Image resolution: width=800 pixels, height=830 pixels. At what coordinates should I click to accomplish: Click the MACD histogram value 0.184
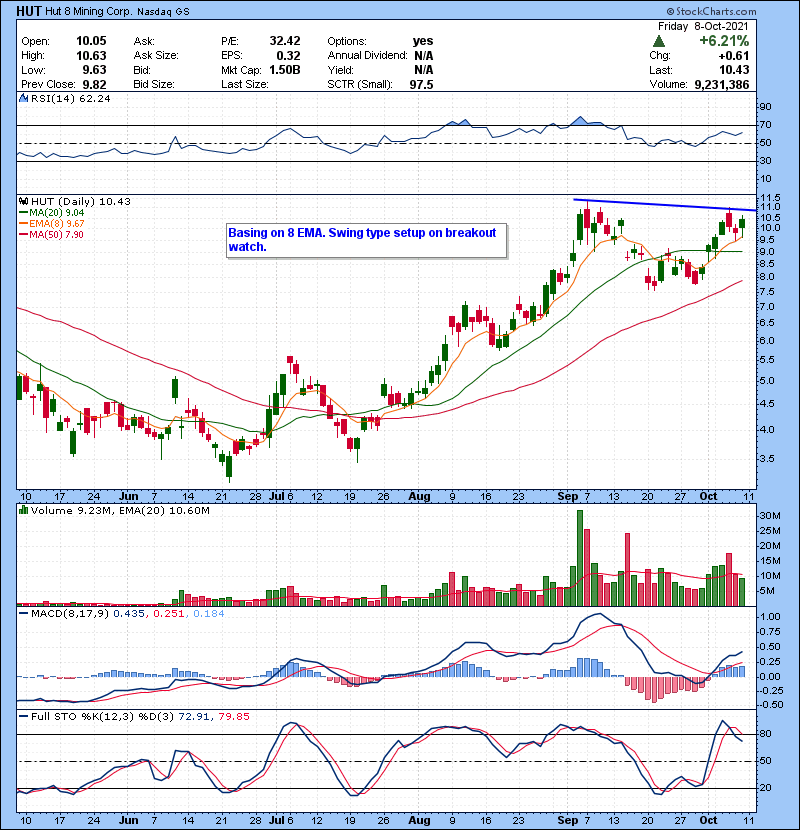(209, 614)
